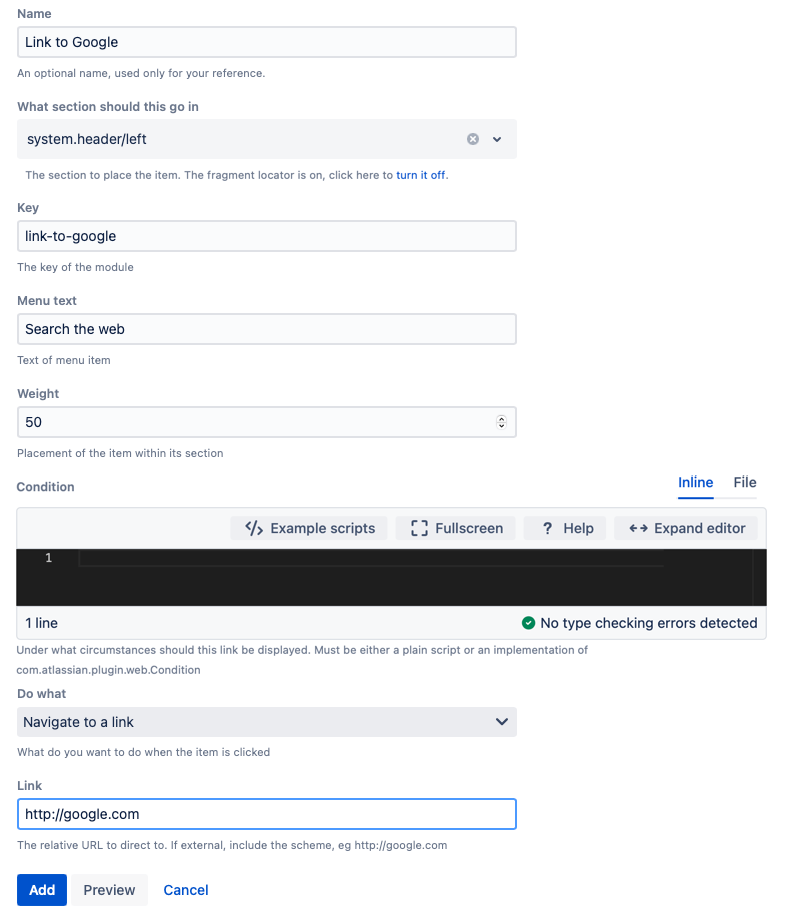791x913 pixels.
Task: Click the Preview button
Action: click(110, 890)
